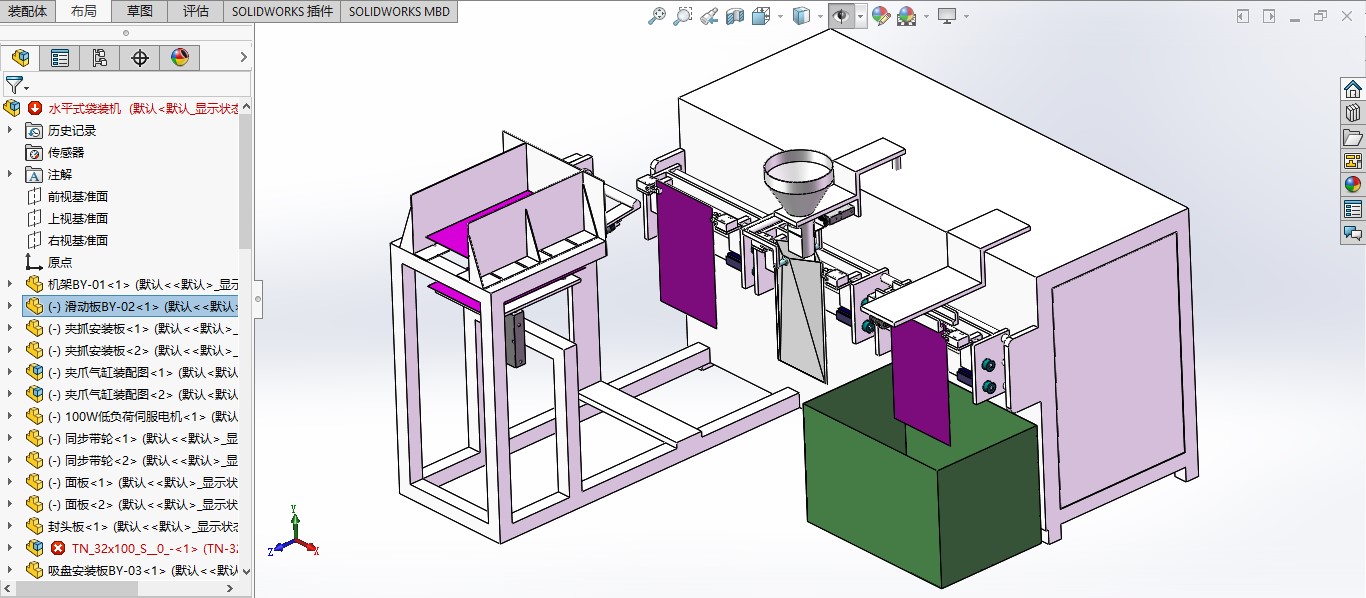Expand the 注解 folder
The width and height of the screenshot is (1366, 598).
[11, 174]
